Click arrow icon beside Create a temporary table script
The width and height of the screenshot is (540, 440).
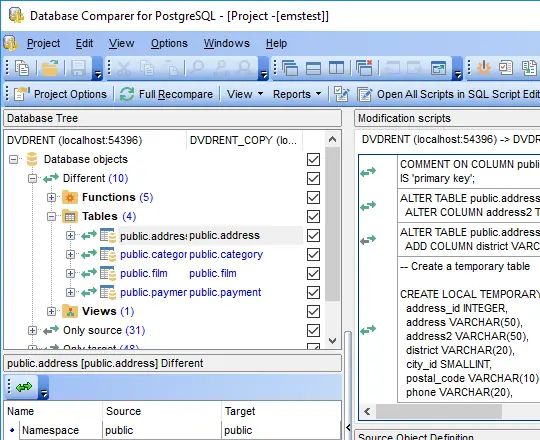pos(368,330)
